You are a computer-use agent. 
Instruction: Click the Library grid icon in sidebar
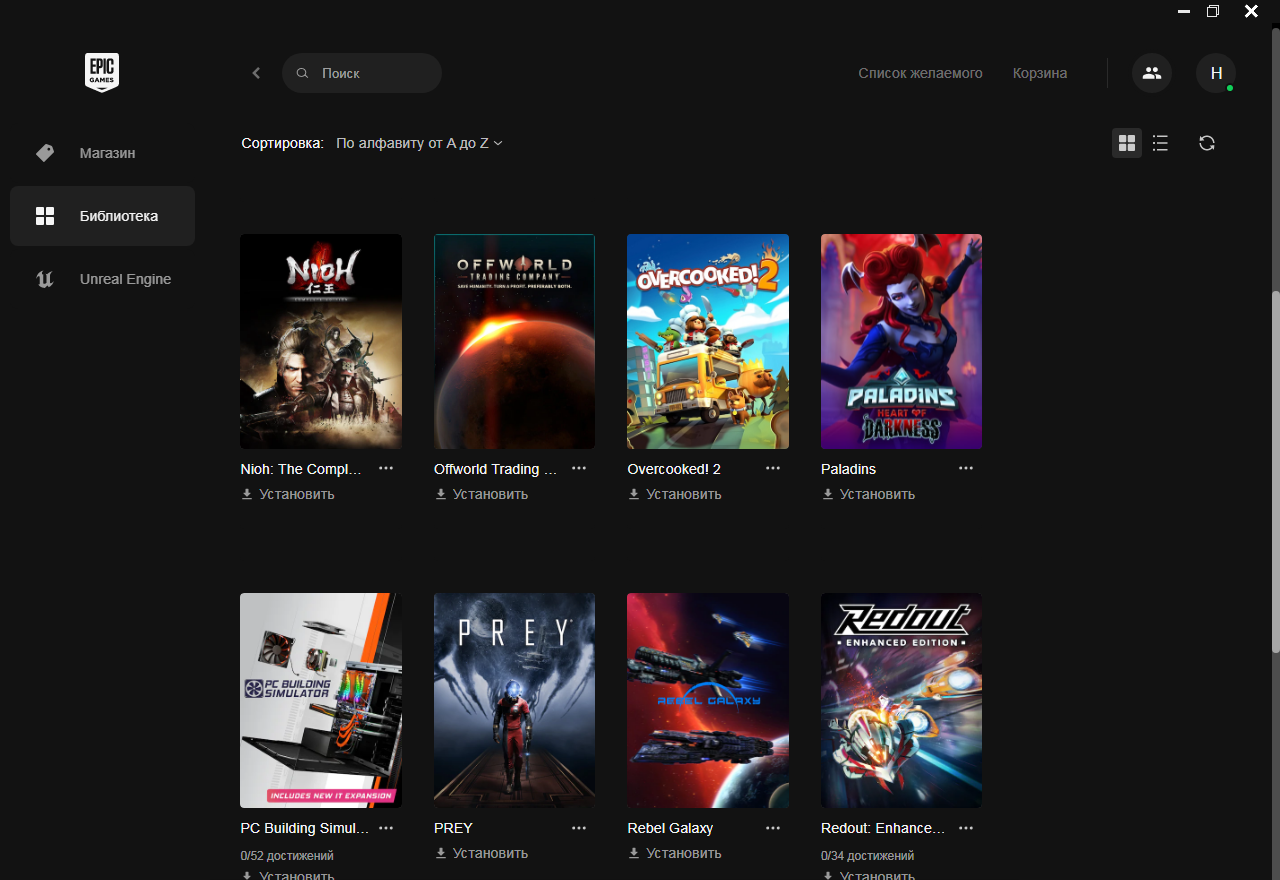pos(45,216)
